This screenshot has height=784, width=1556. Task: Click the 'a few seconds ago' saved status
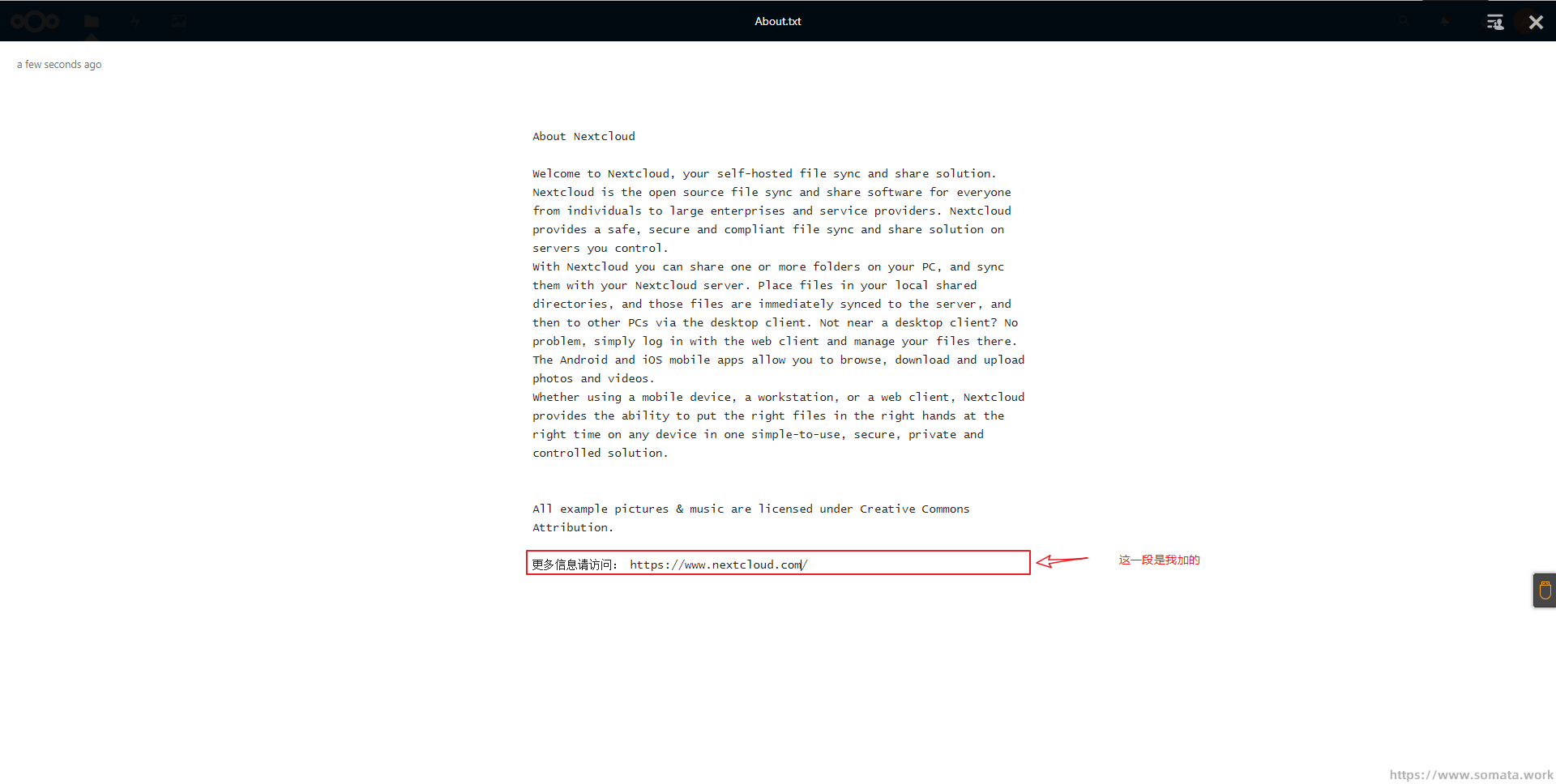coord(59,64)
